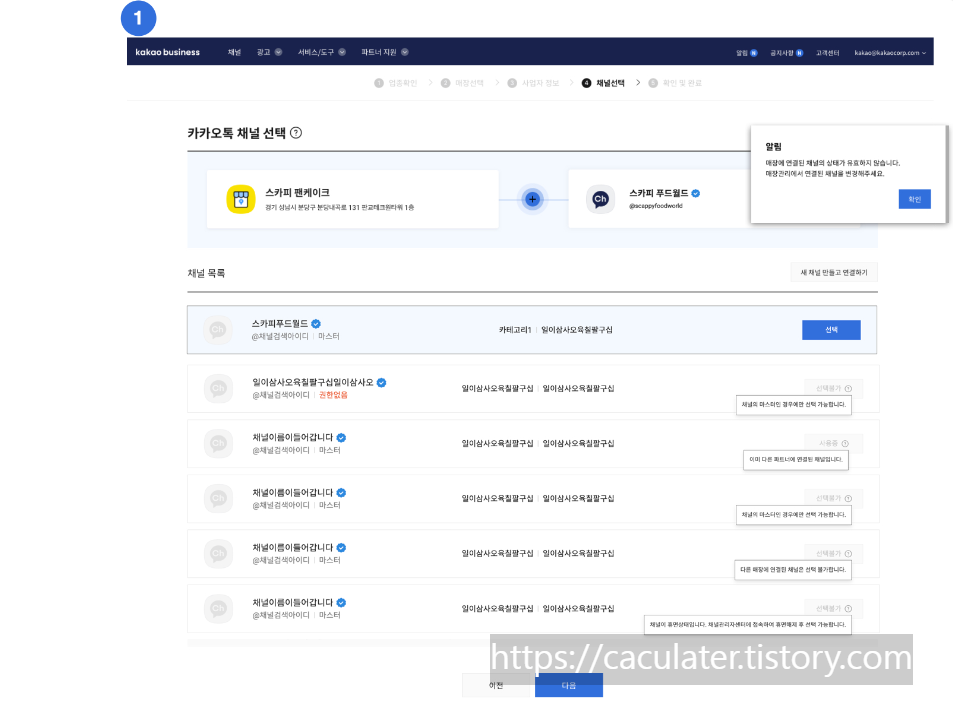Click the yellow store icon for 스카피 팬케이크

[241, 199]
